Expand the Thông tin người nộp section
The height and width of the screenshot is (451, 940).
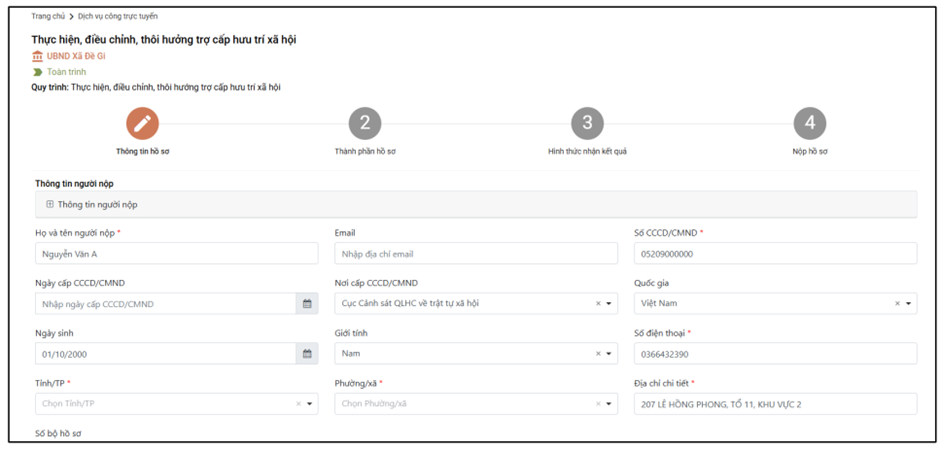[x=50, y=204]
